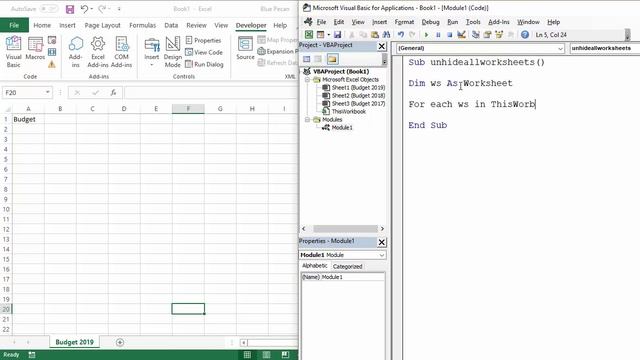Switch to Formulas ribbon tab
The width and height of the screenshot is (640, 360).
[x=142, y=25]
